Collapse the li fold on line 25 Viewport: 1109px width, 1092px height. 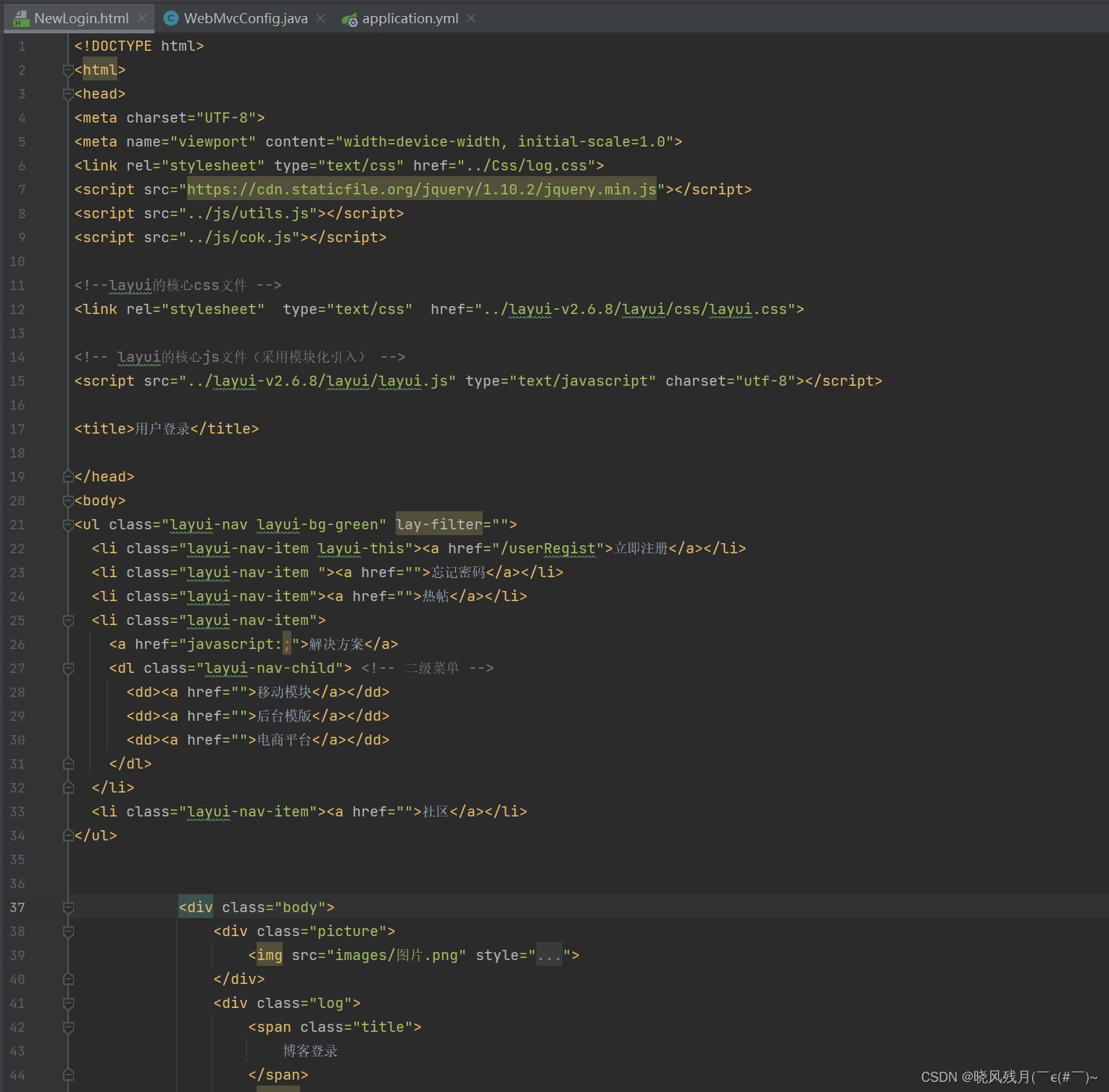coord(68,621)
